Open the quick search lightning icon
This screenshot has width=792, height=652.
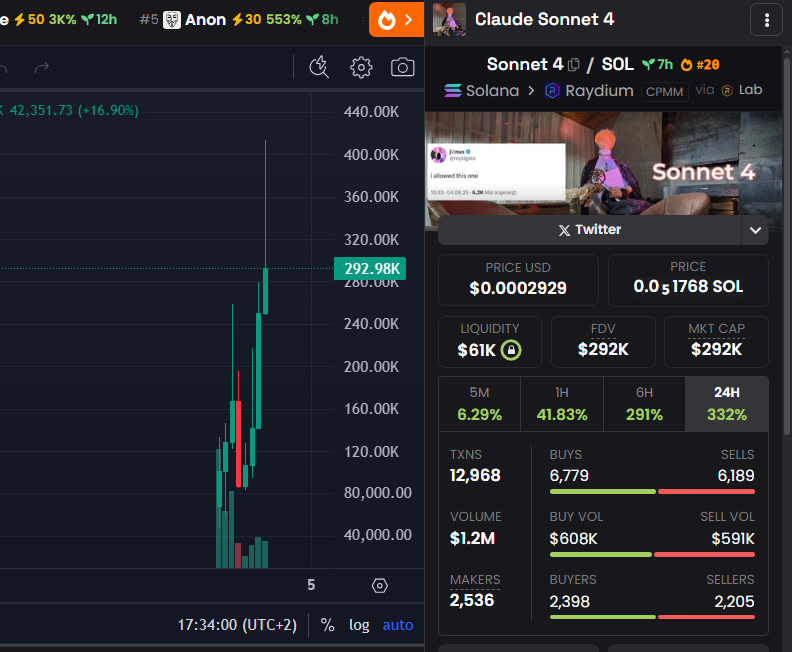(x=319, y=67)
